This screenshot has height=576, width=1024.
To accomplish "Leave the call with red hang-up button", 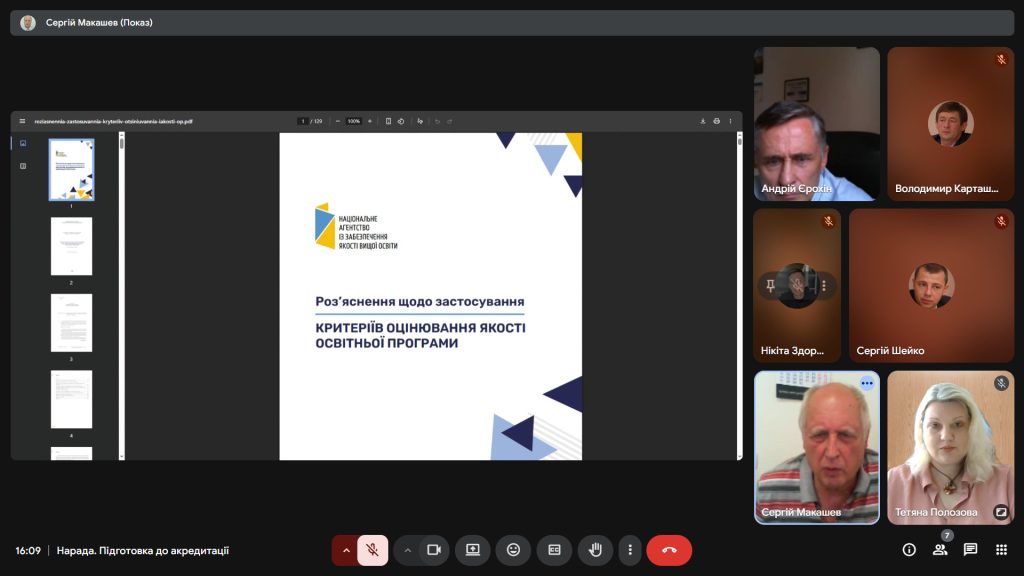I will [x=669, y=550].
